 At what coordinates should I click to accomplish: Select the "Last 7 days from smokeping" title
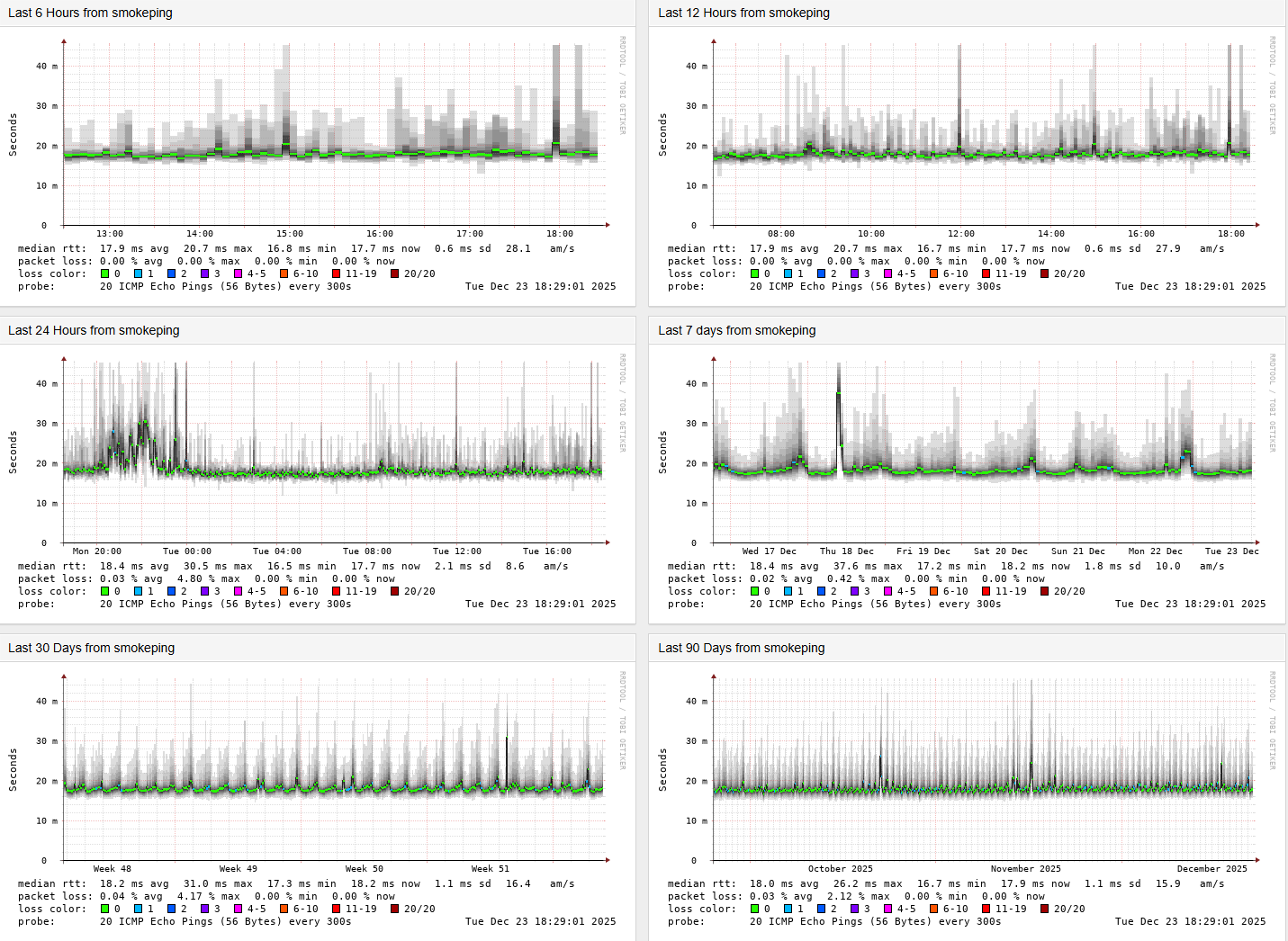tap(736, 330)
